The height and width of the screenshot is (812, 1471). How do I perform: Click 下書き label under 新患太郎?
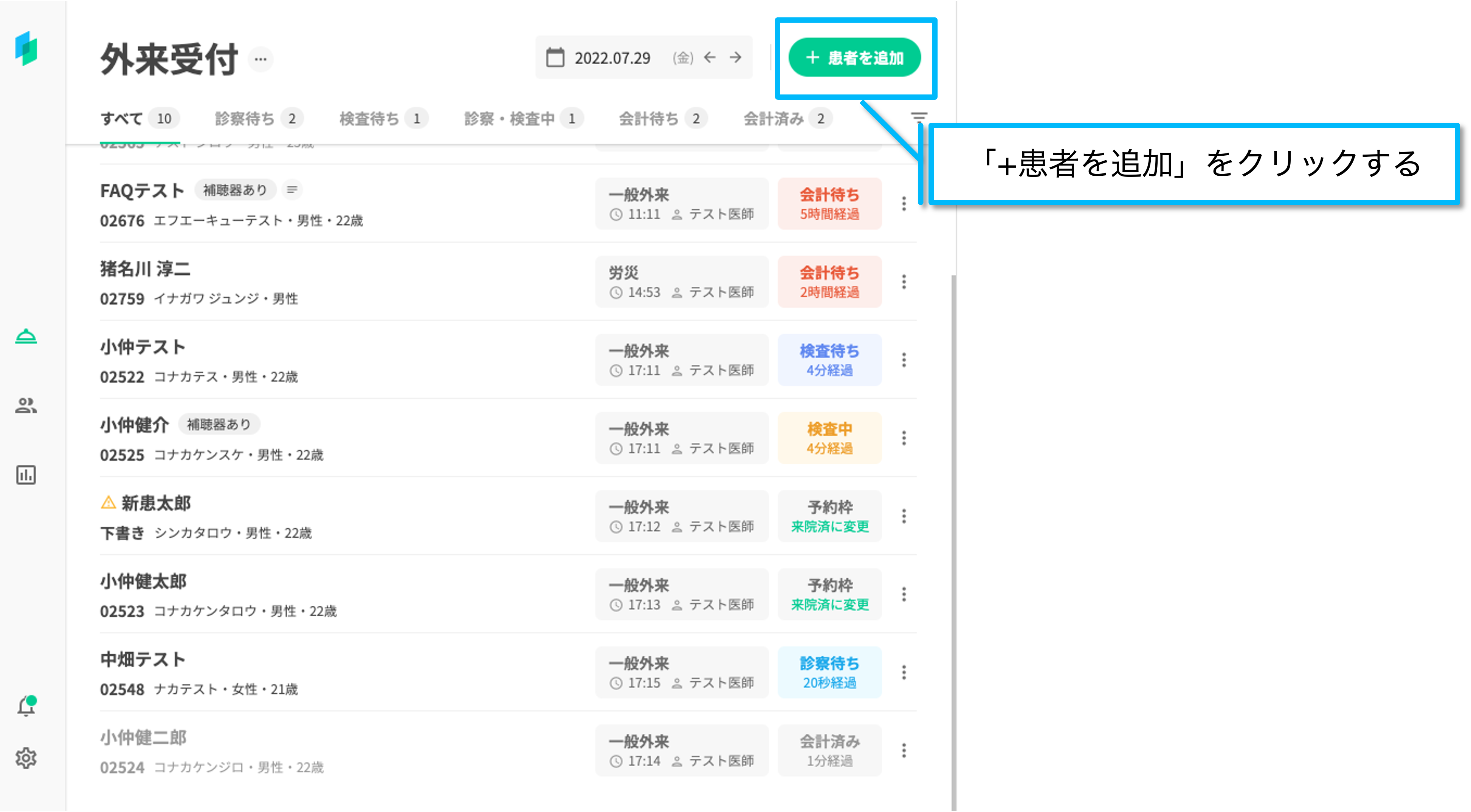click(122, 534)
